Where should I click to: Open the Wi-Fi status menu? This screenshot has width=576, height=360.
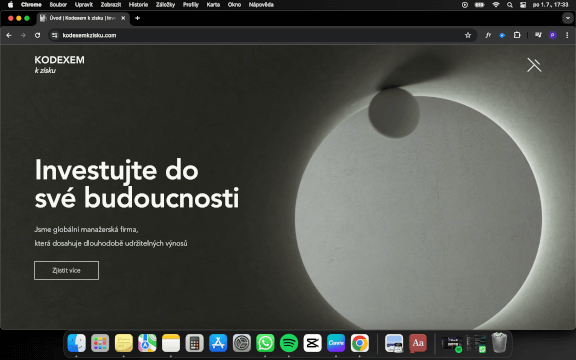click(x=496, y=5)
